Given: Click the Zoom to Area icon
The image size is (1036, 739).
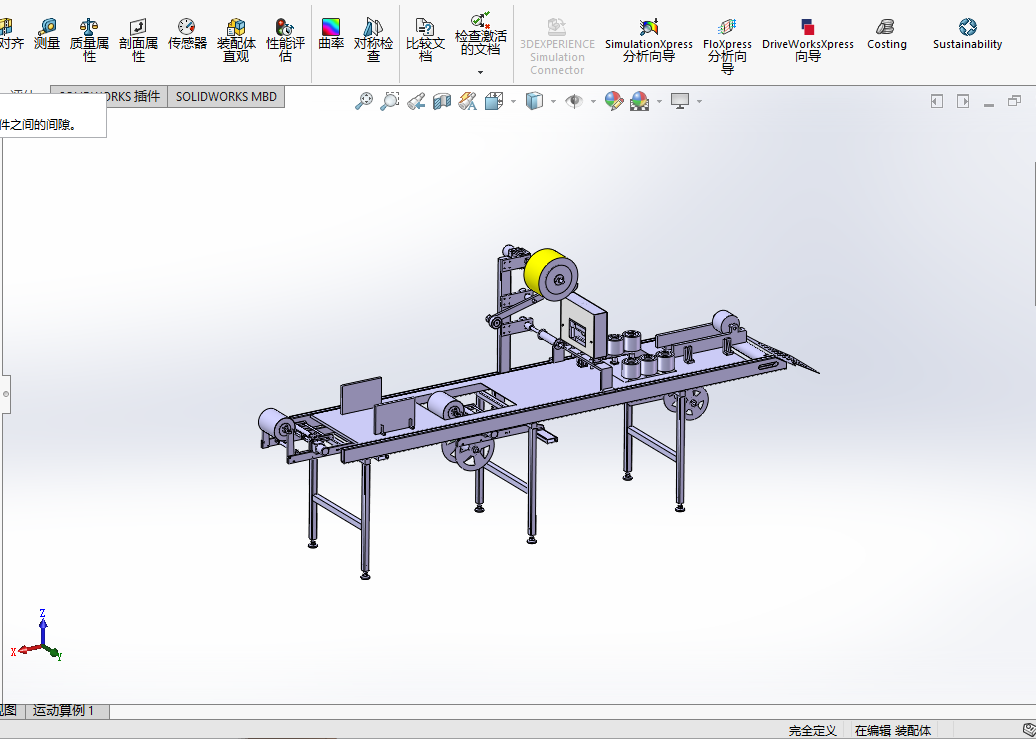Looking at the screenshot, I should [x=389, y=101].
